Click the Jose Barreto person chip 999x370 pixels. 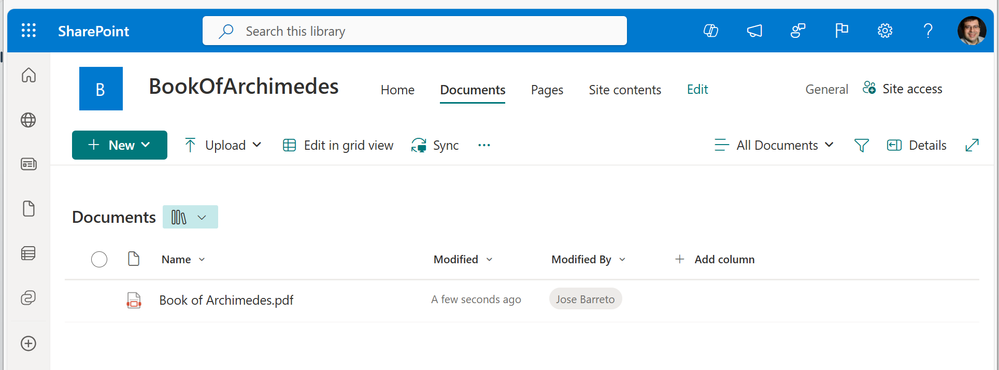tap(586, 299)
